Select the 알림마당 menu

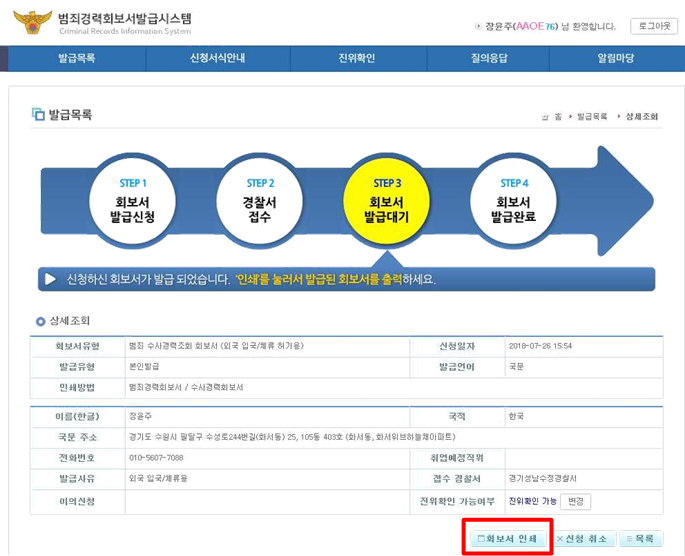click(x=616, y=59)
